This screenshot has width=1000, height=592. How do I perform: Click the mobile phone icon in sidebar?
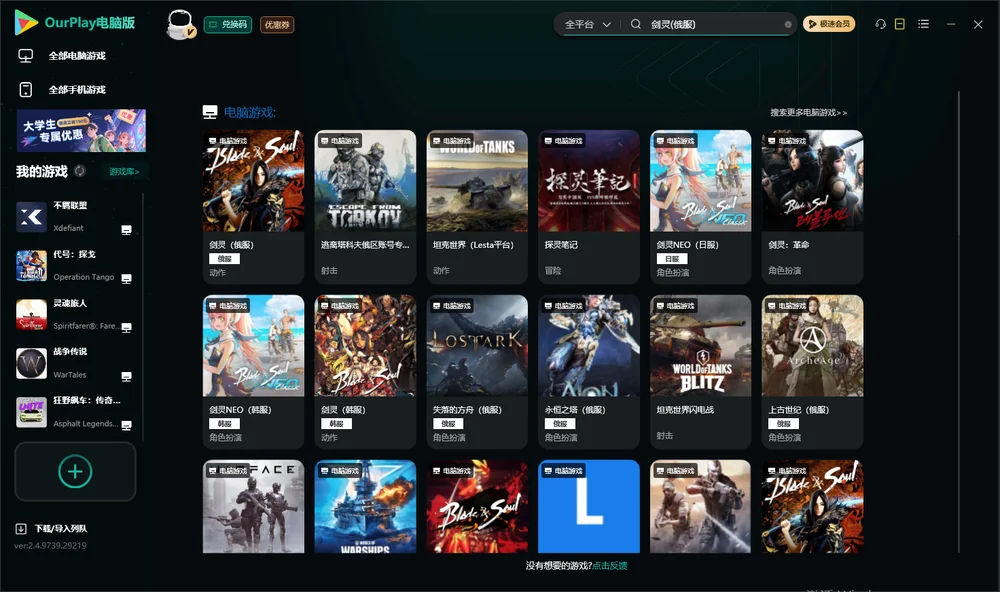(x=26, y=89)
